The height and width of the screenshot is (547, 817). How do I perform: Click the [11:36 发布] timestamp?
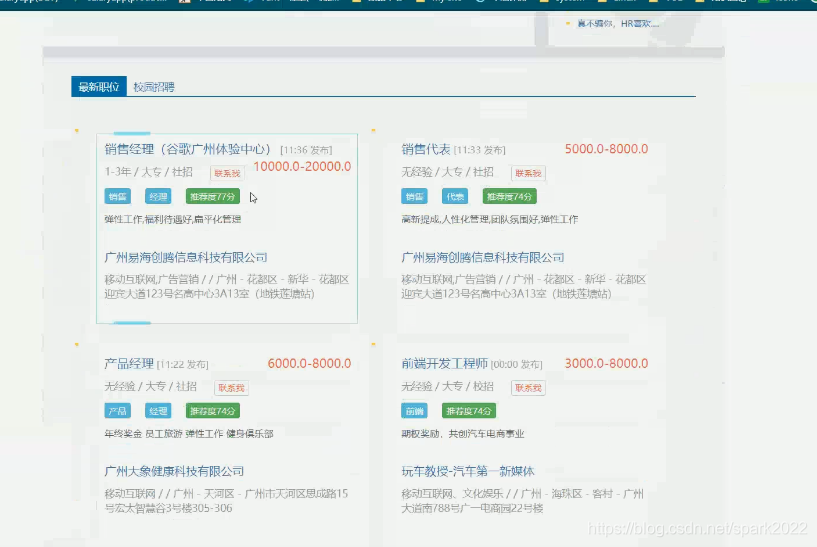(x=306, y=150)
